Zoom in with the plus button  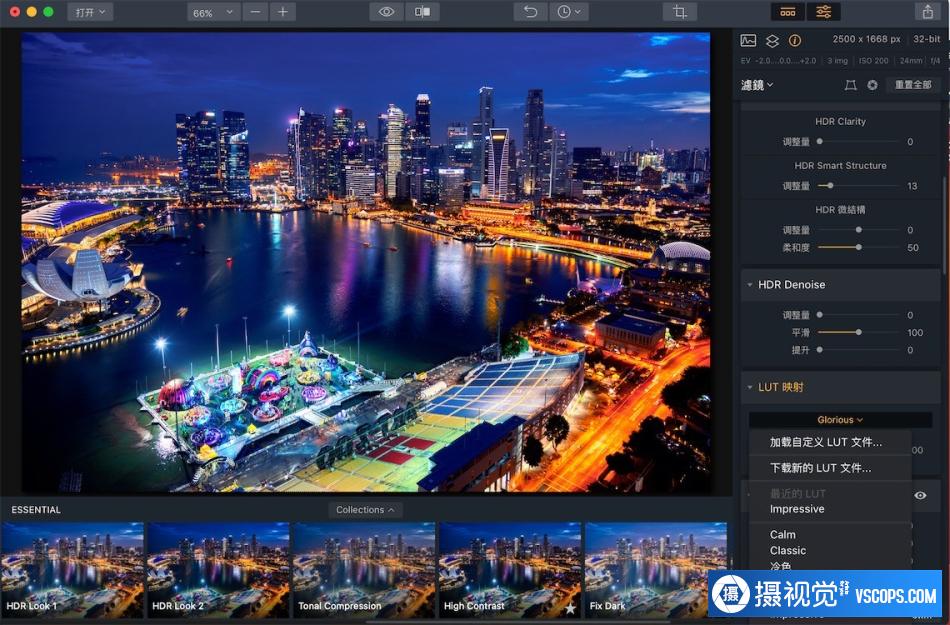(283, 12)
